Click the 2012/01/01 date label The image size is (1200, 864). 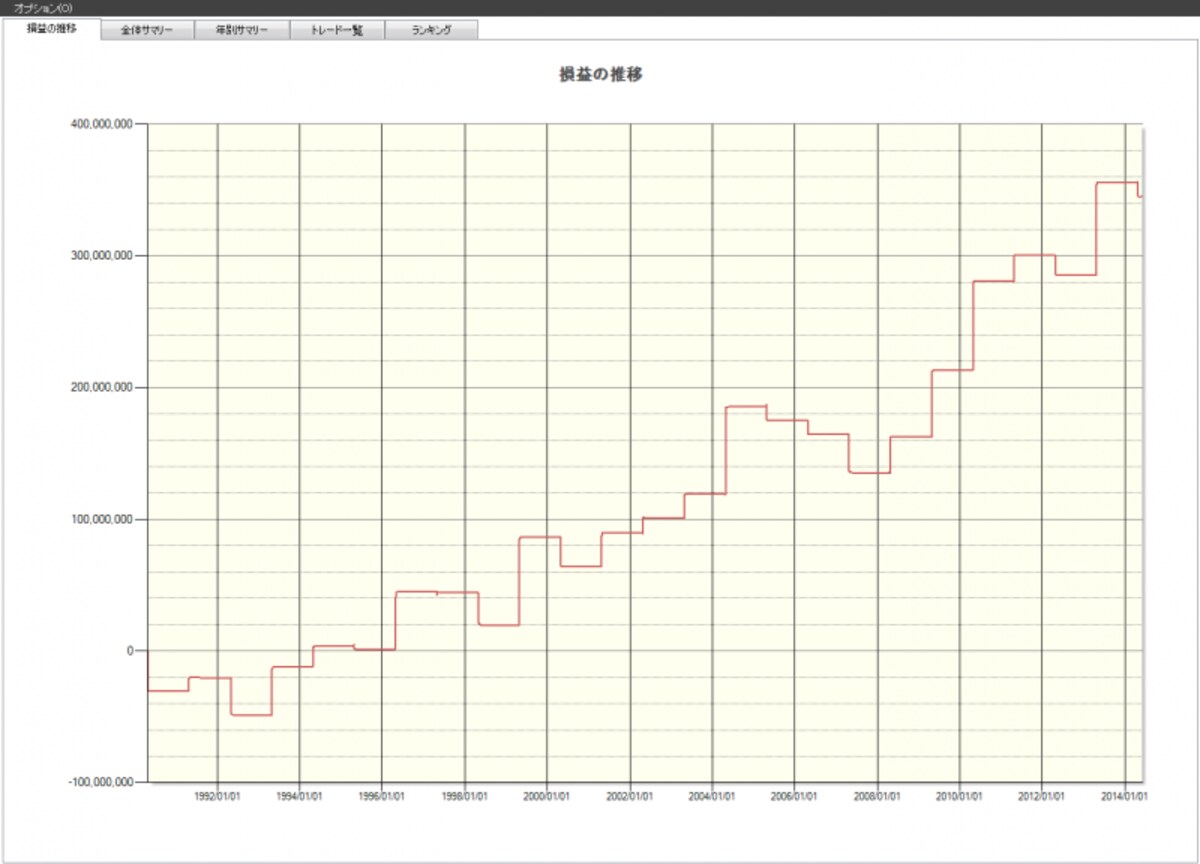click(1042, 796)
